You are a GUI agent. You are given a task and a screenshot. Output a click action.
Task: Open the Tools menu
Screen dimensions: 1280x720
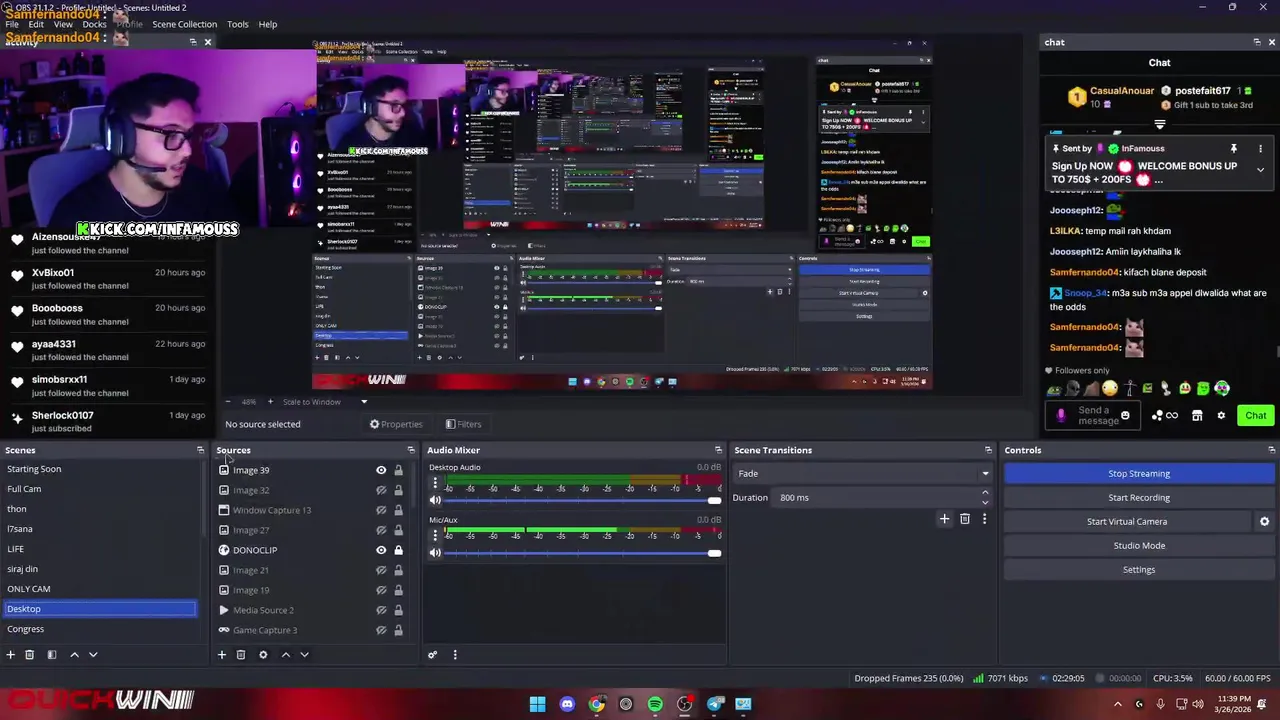coord(238,24)
